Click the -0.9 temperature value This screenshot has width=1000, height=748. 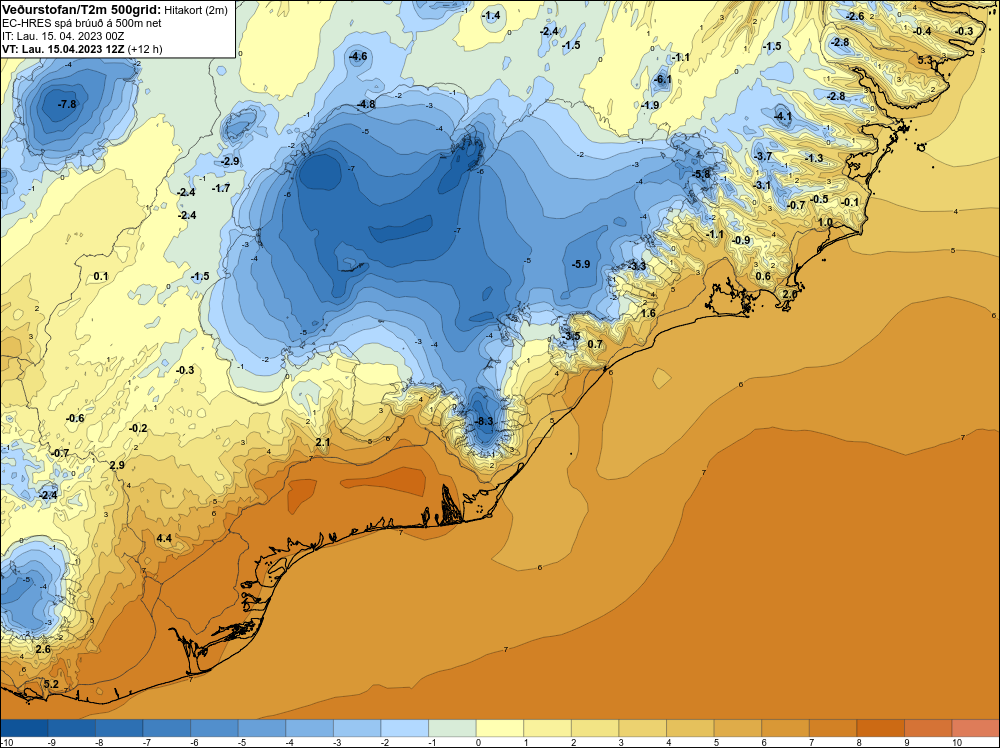(x=741, y=240)
